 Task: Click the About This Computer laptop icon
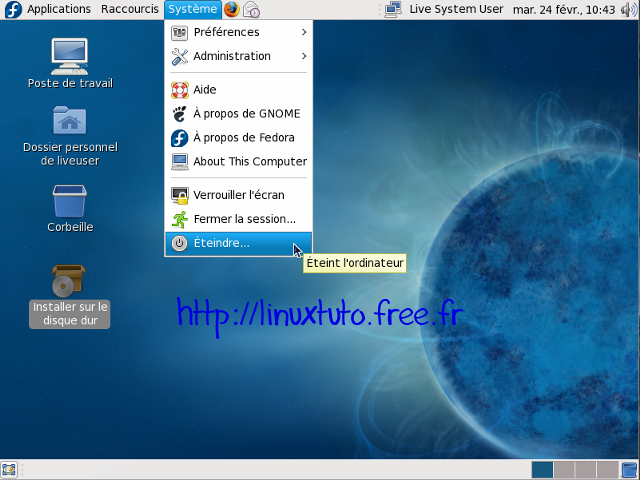pos(180,162)
